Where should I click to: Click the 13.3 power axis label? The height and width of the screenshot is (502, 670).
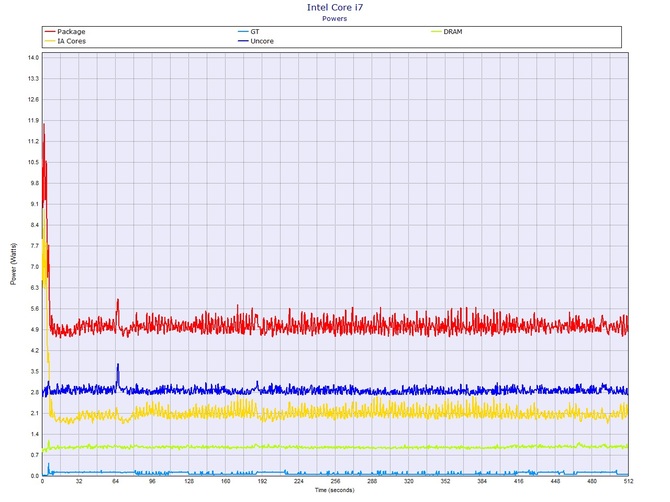pos(33,79)
